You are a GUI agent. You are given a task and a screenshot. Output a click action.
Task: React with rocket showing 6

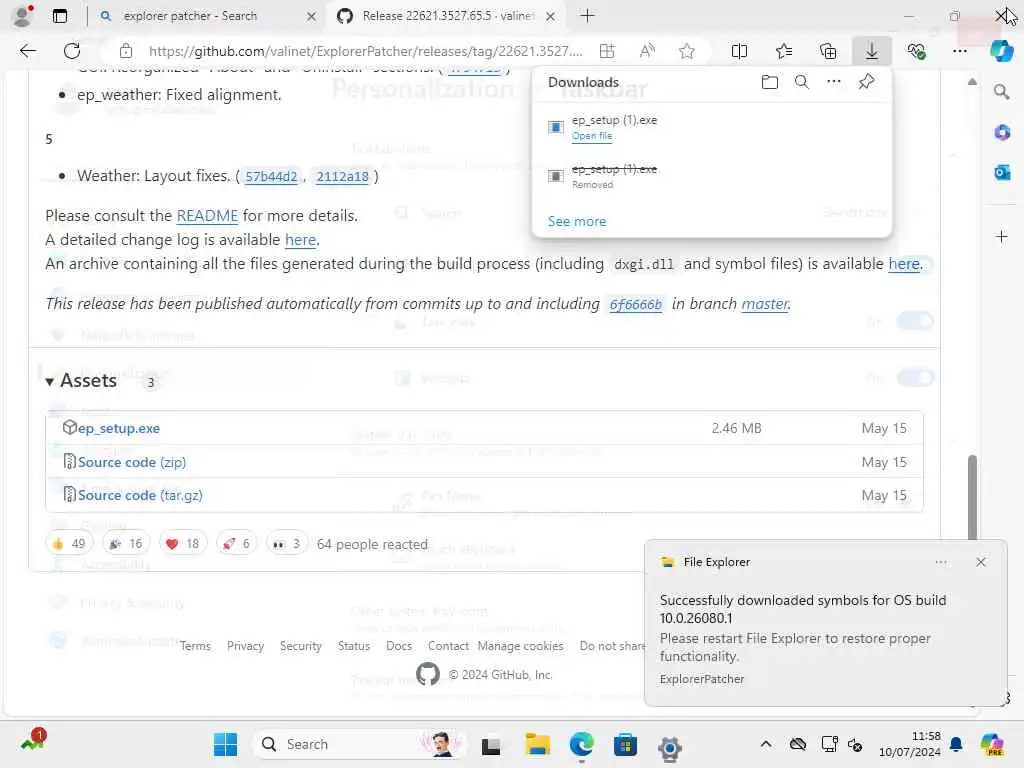pyautogui.click(x=236, y=543)
